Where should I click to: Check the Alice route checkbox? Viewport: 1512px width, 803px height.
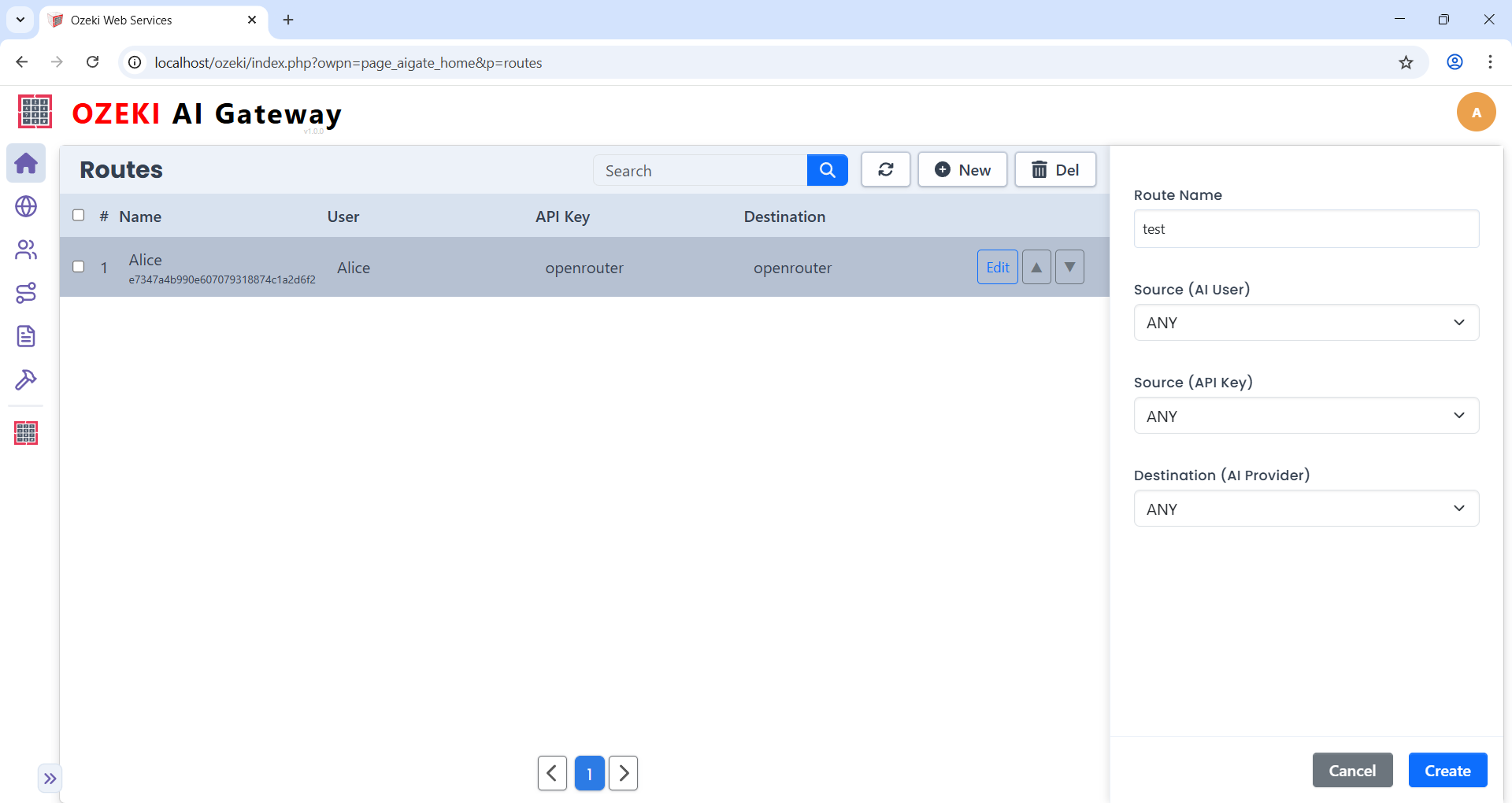[79, 266]
